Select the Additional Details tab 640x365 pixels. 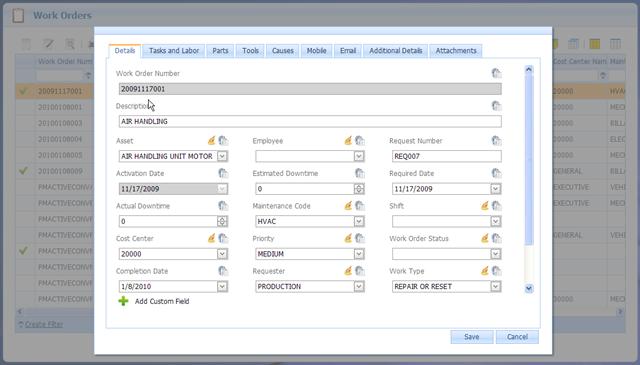point(396,51)
